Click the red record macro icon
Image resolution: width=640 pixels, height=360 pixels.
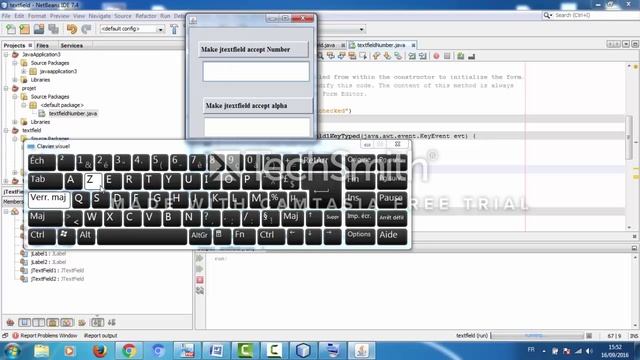coord(436,56)
